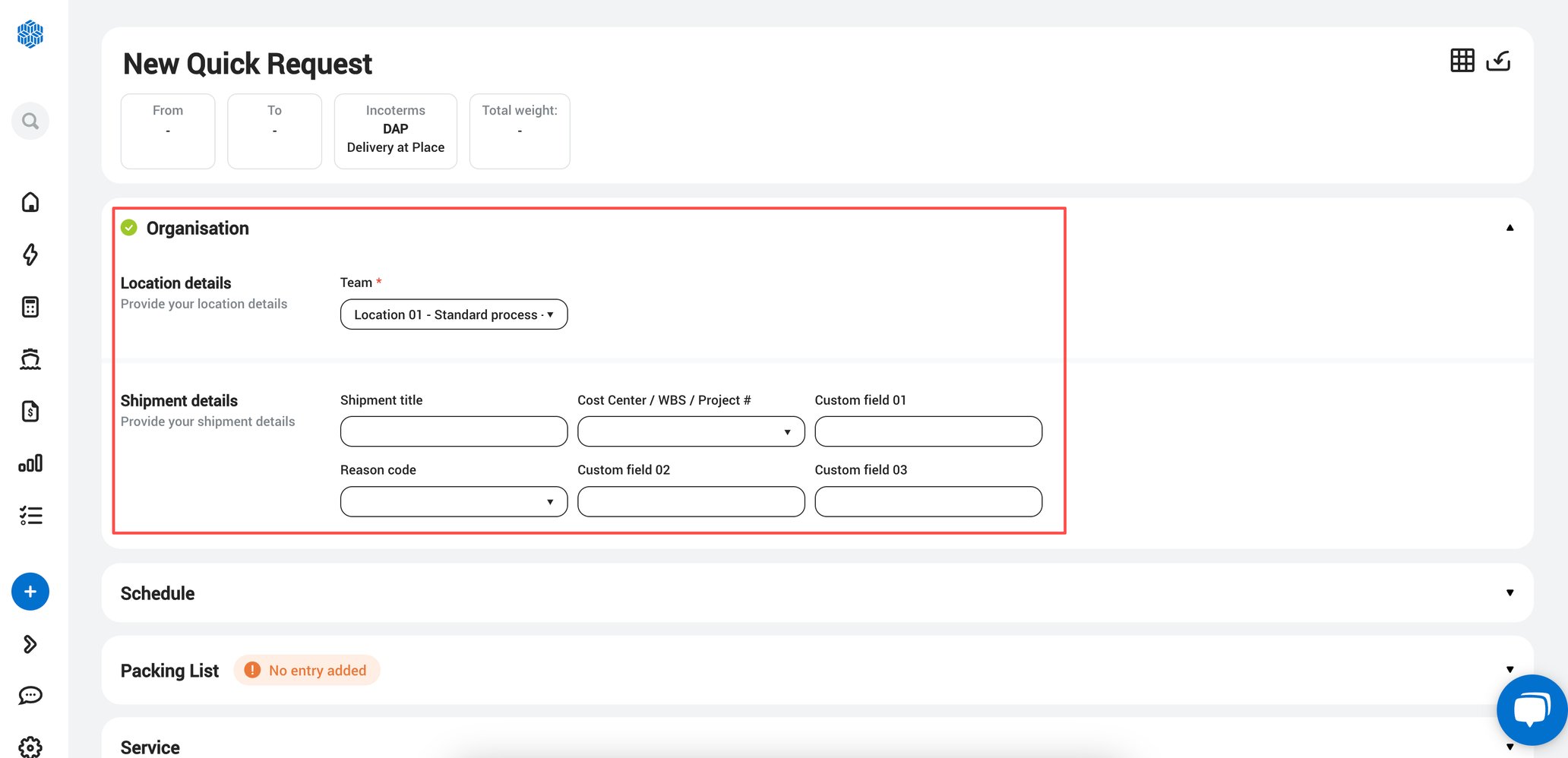Open the search magnifier in the sidebar
Viewport: 1568px width, 758px height.
pyautogui.click(x=30, y=120)
